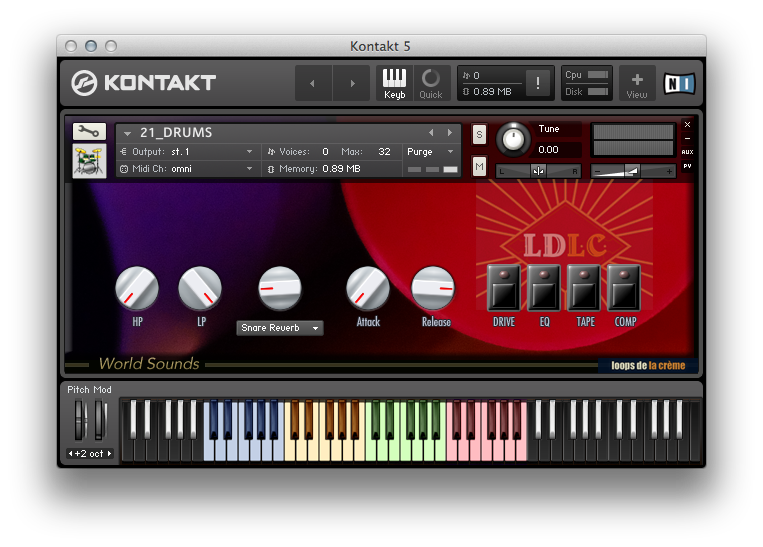Click the loops de la crème logo
Viewport: 763px width, 547px height.
[x=648, y=365]
